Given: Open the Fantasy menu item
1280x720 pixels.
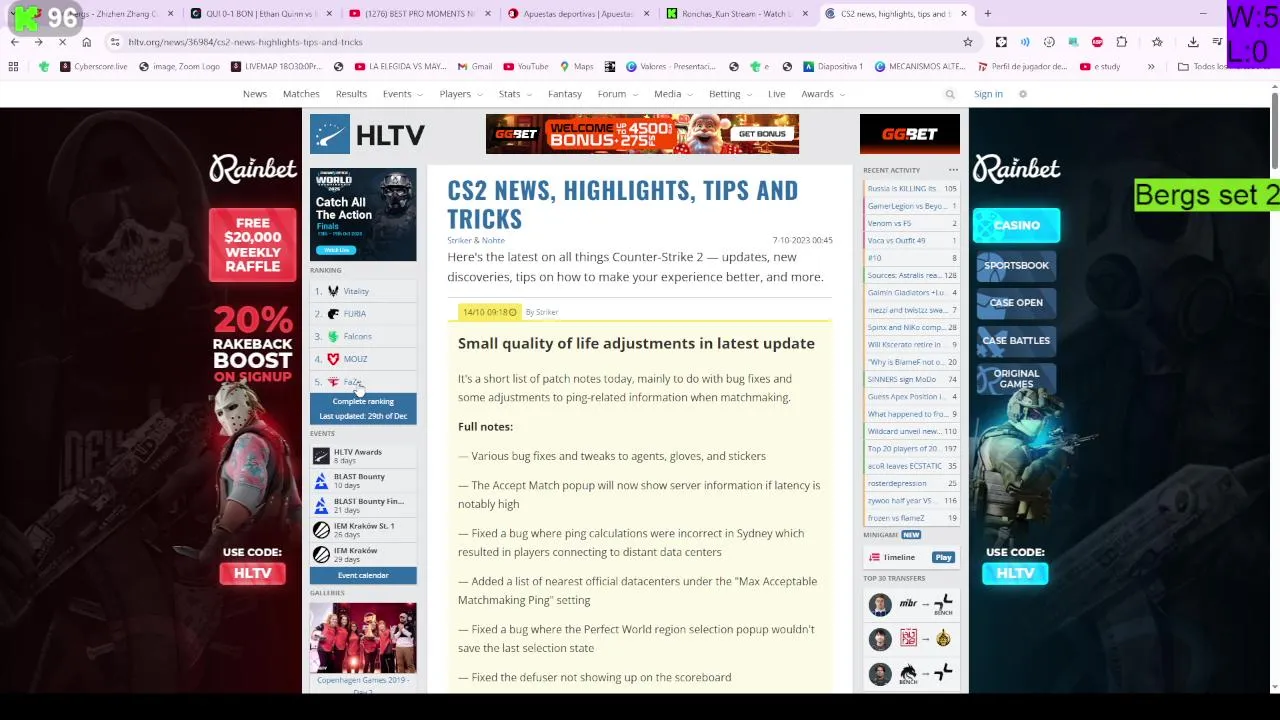Looking at the screenshot, I should click(565, 94).
